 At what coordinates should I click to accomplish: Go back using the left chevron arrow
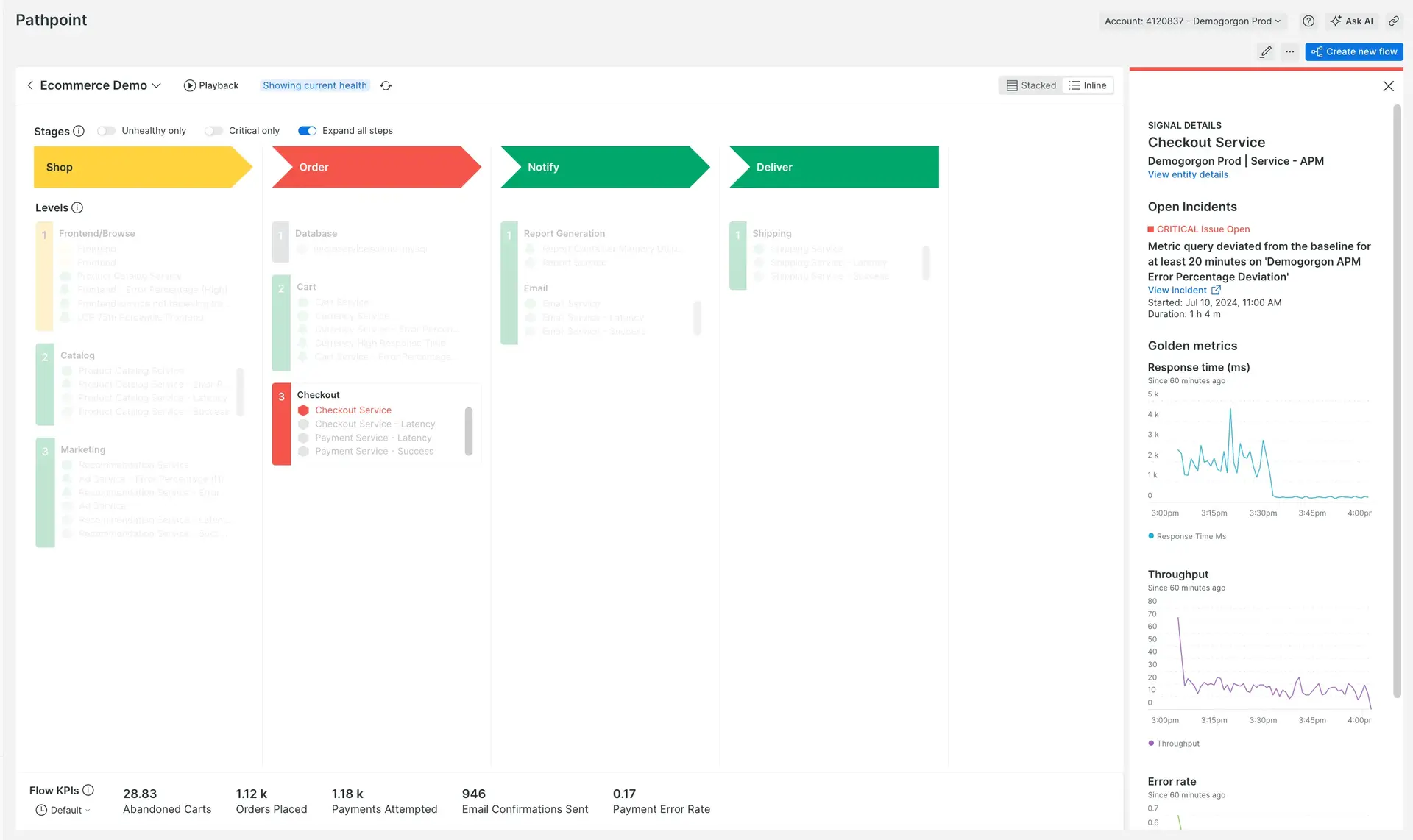[30, 85]
